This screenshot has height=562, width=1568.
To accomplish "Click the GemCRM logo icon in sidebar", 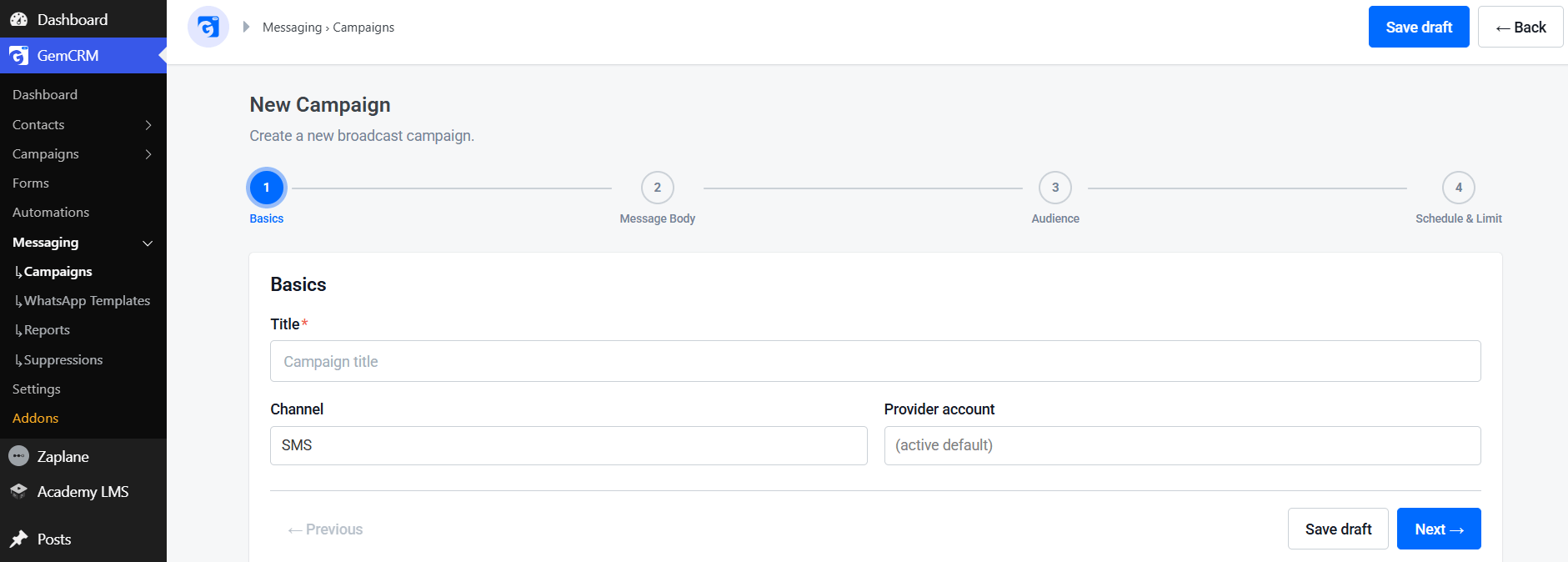I will [x=18, y=56].
